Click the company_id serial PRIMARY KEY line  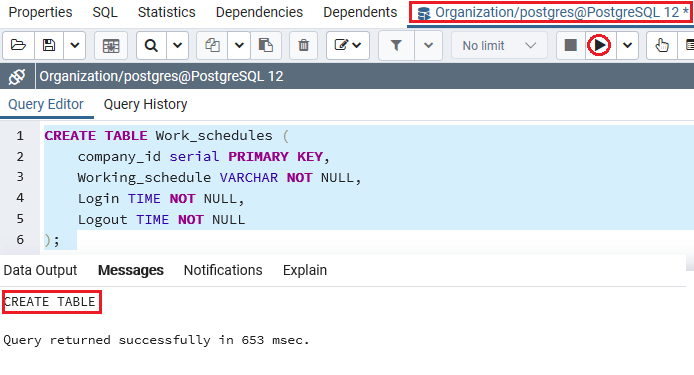click(x=204, y=157)
